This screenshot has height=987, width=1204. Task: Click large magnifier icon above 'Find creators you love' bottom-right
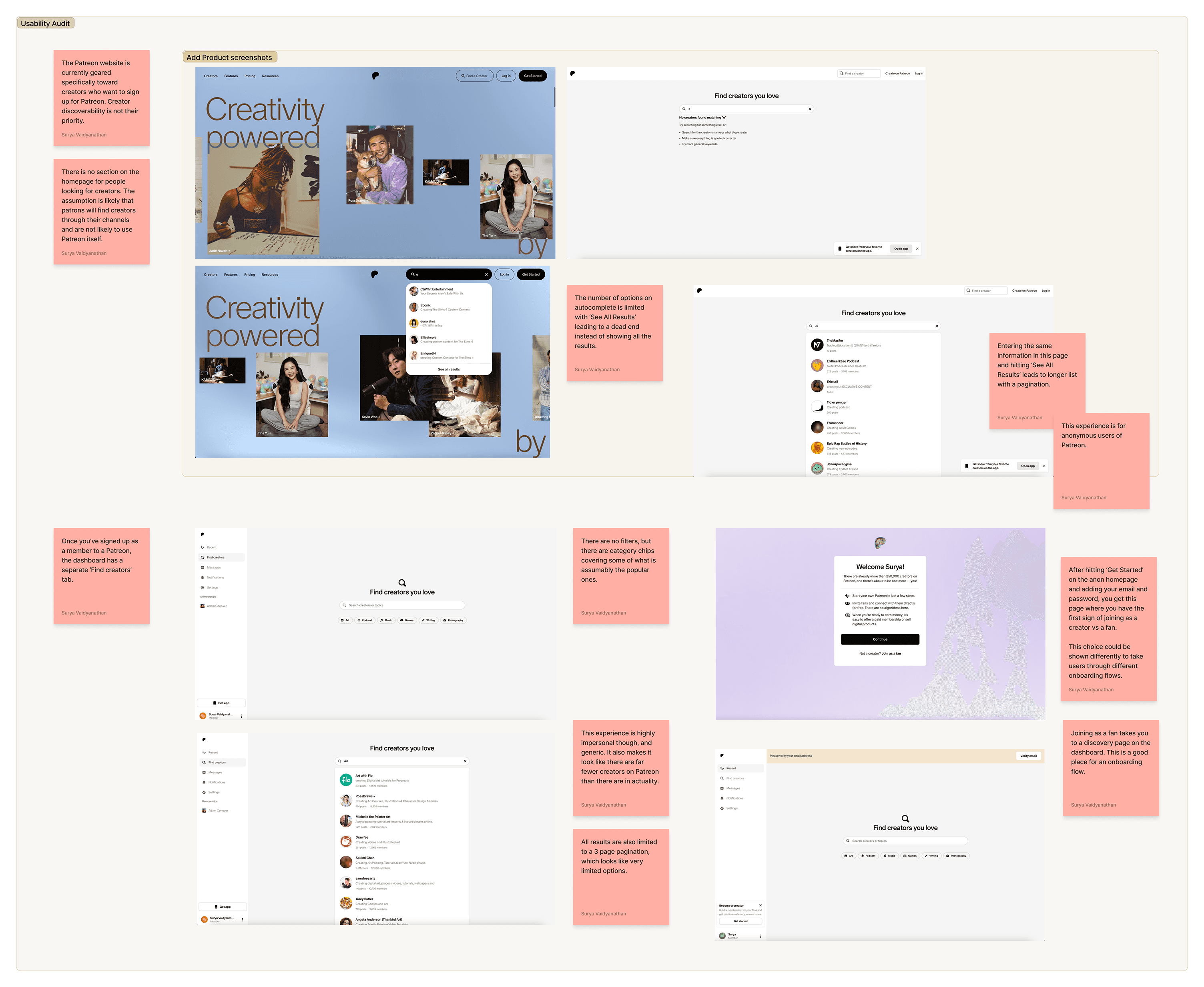point(905,819)
